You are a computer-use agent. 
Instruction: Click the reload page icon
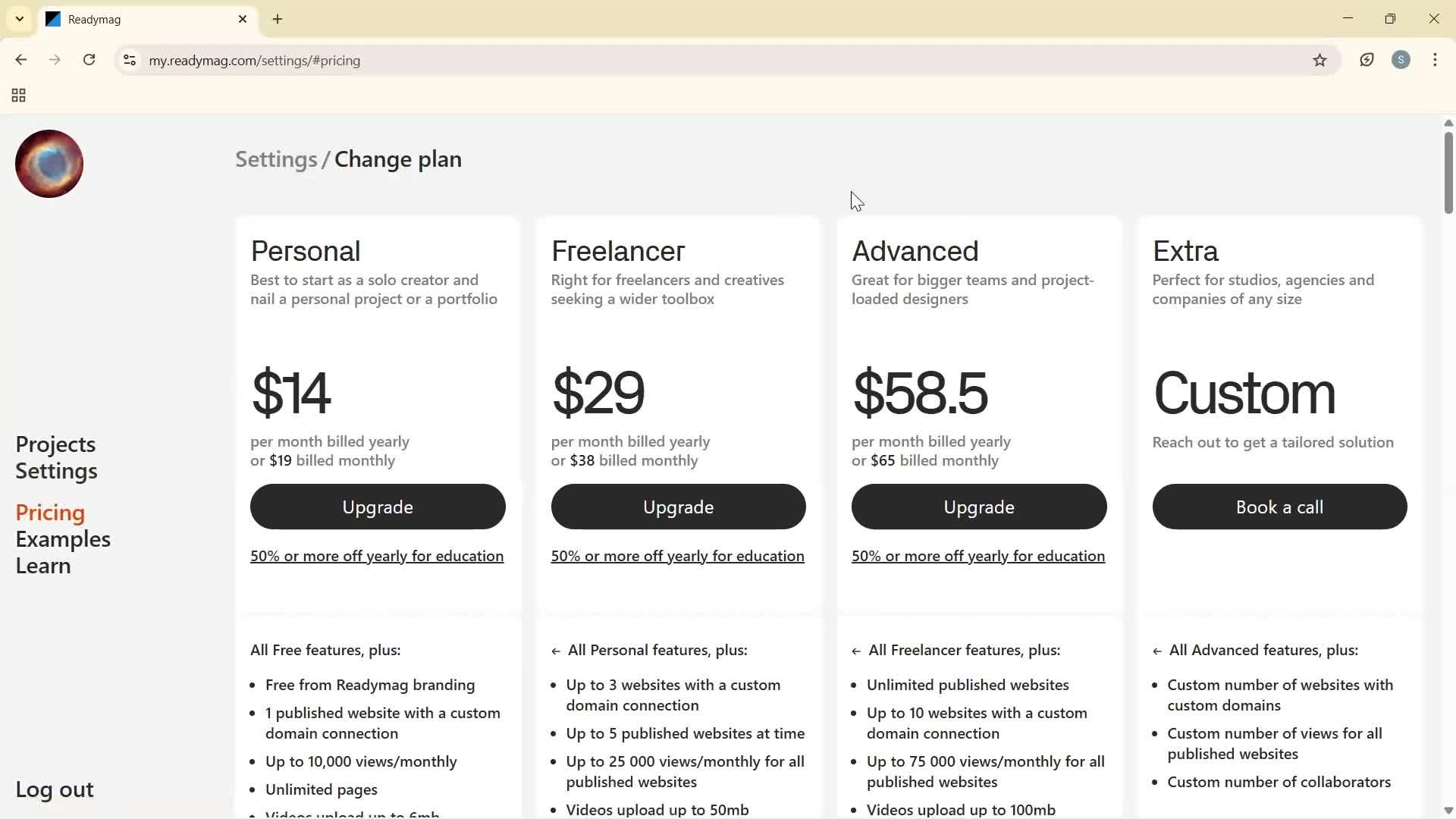(x=89, y=60)
